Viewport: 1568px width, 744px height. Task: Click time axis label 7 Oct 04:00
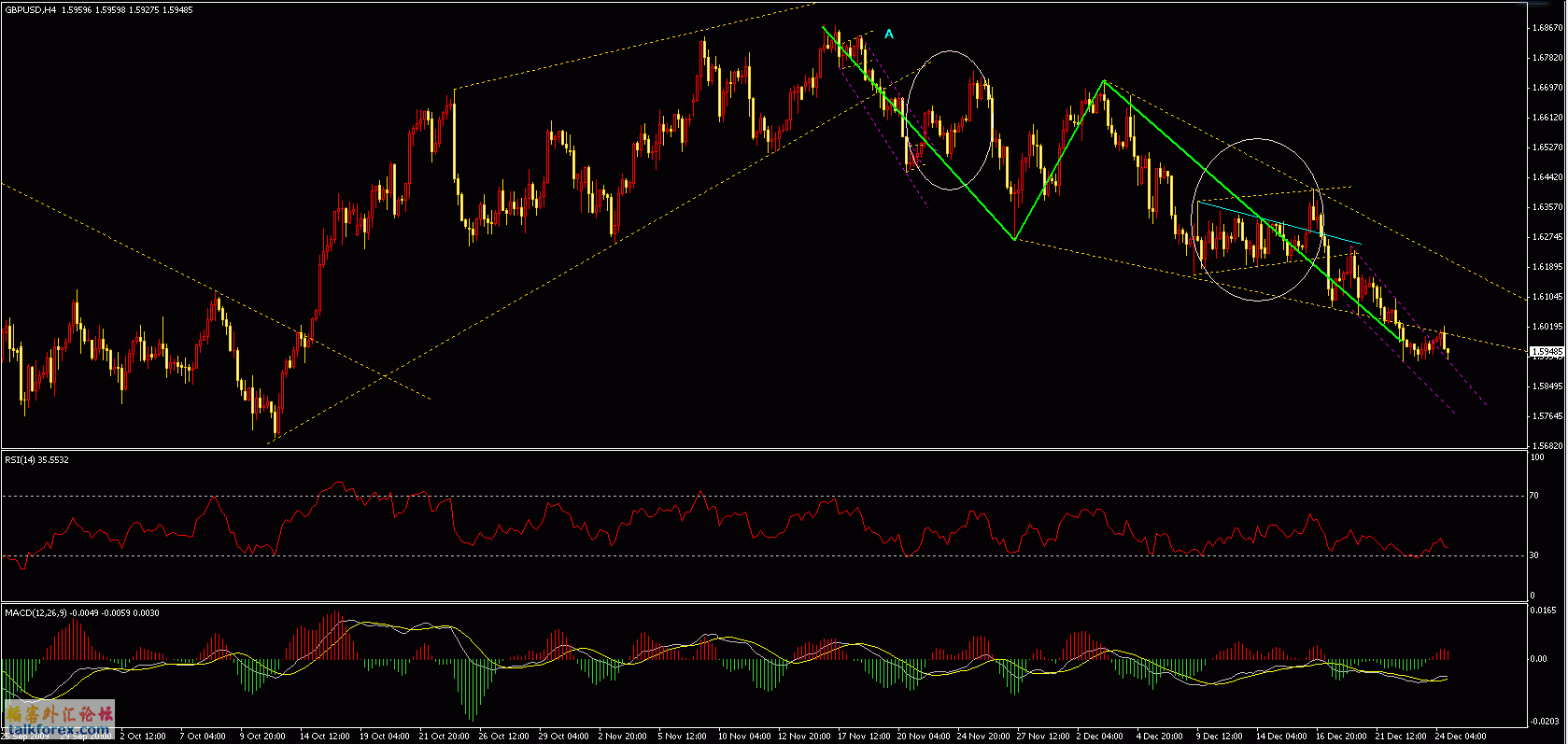[x=203, y=737]
